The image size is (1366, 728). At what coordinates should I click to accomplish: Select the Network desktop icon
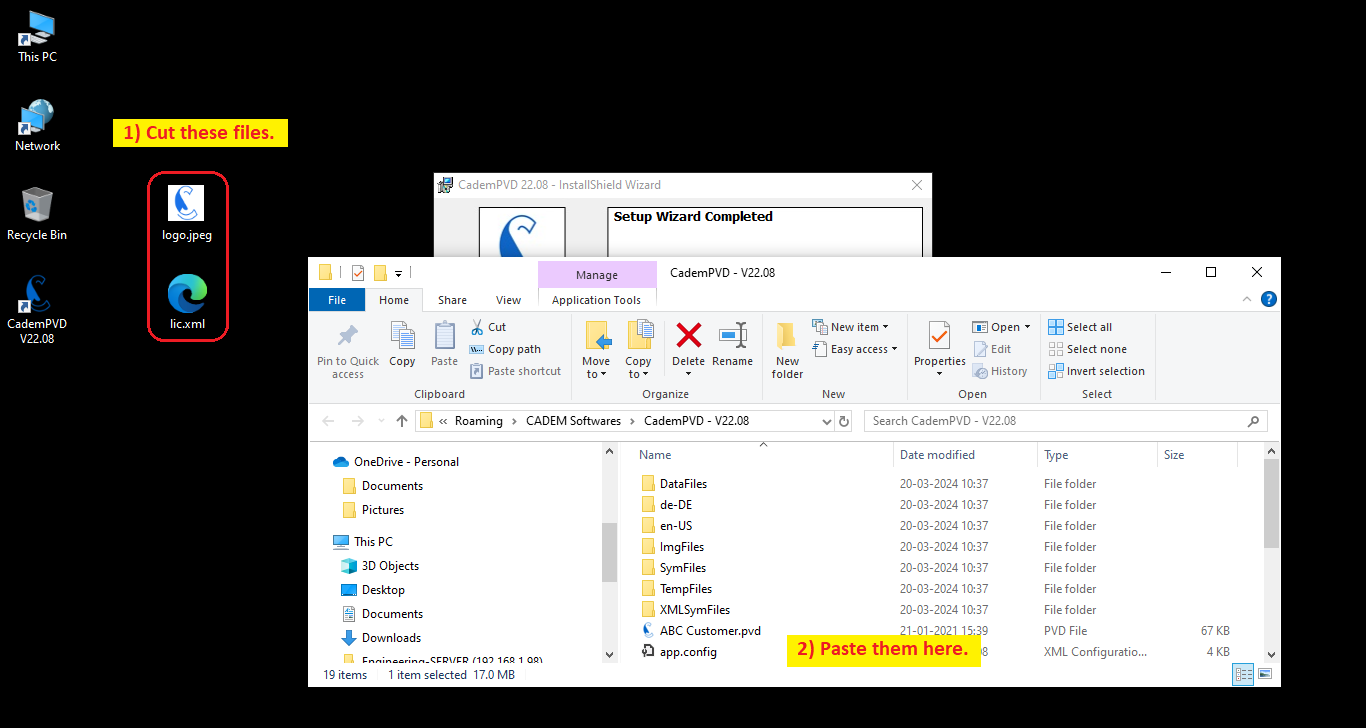[x=37, y=125]
